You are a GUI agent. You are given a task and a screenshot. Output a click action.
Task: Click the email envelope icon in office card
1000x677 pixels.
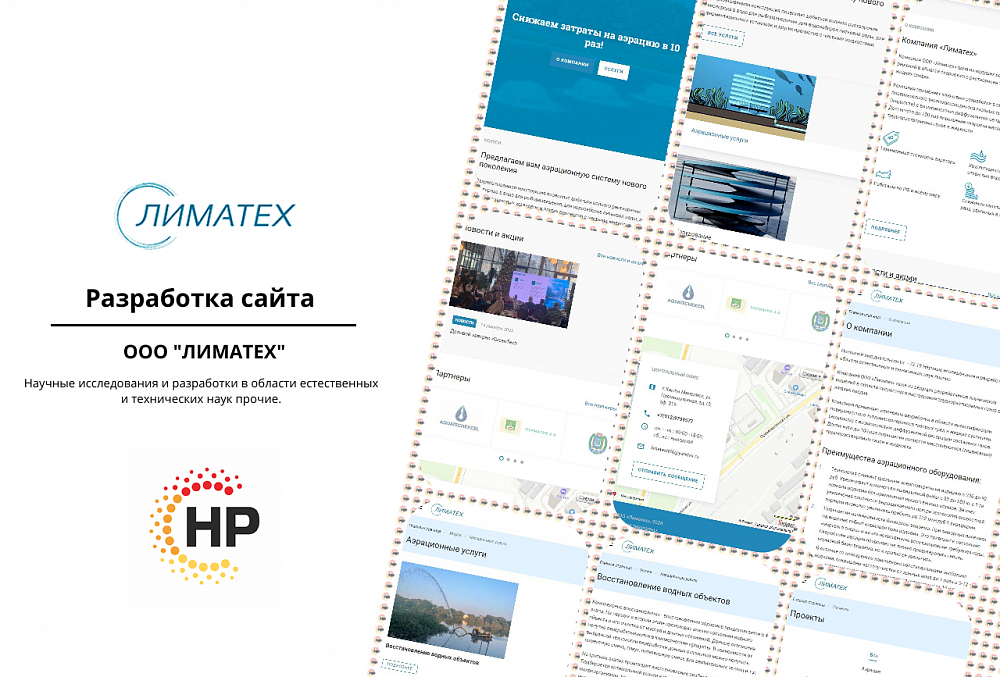[x=640, y=446]
